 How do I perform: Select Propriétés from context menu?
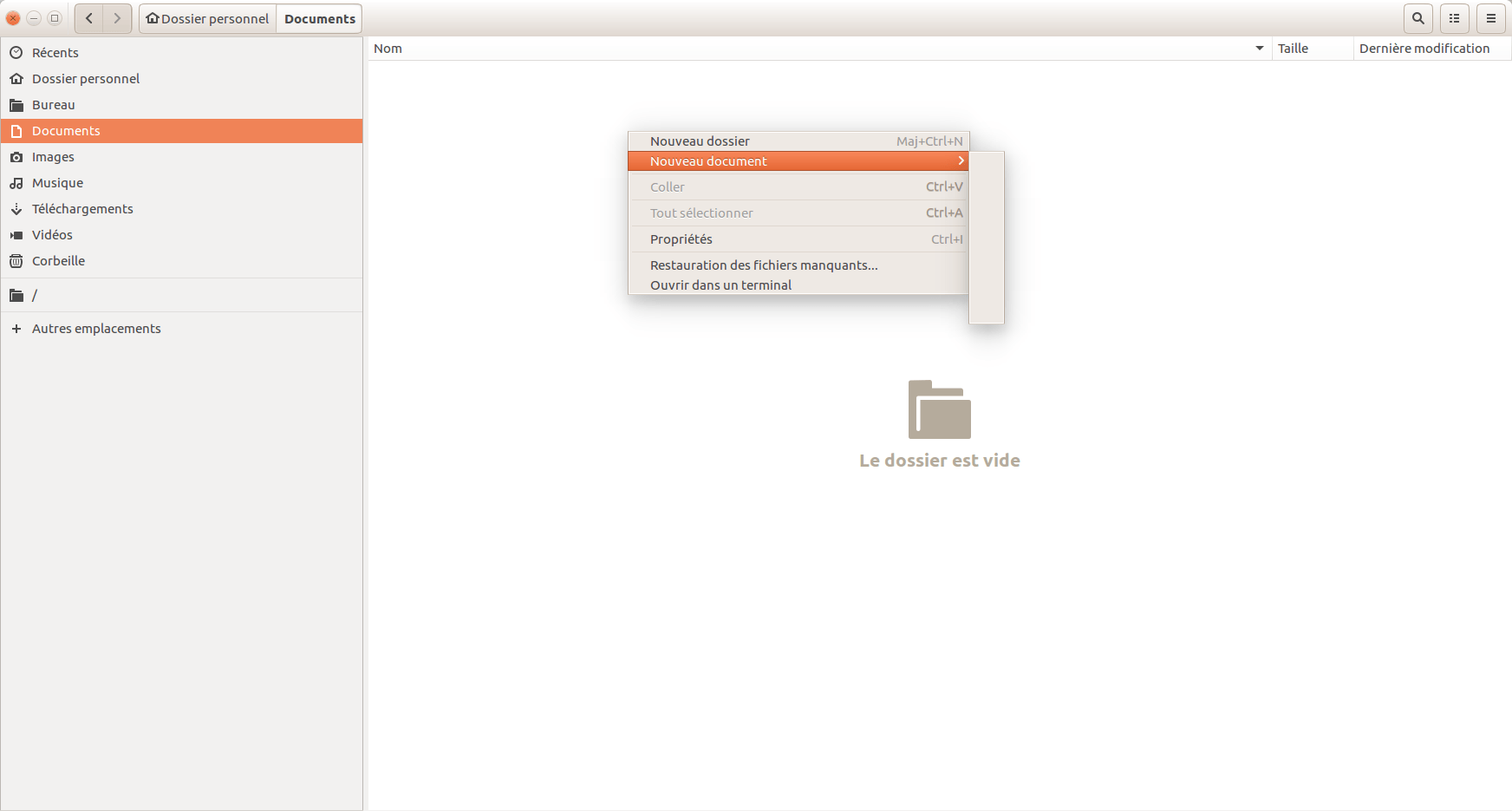tap(798, 239)
